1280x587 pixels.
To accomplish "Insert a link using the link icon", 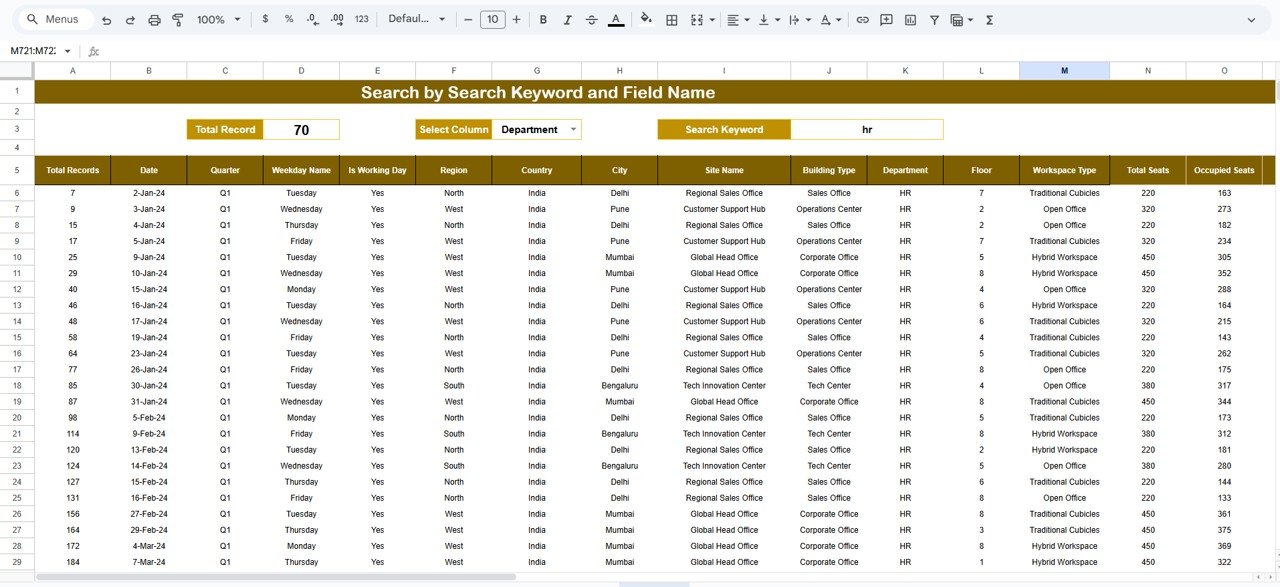I will click(864, 19).
